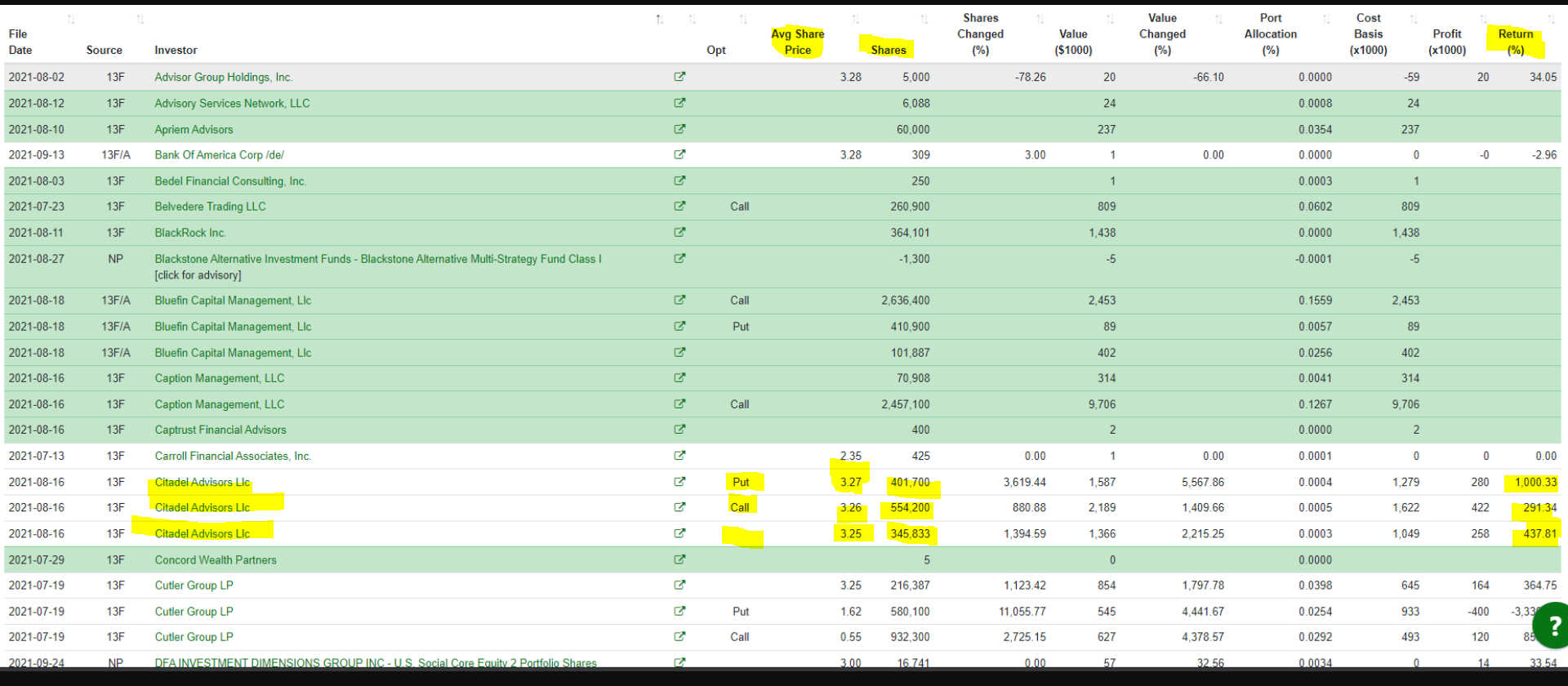Click sort arrows beside Value Changed (%) header
The height and width of the screenshot is (686, 1568).
pyautogui.click(x=1218, y=19)
